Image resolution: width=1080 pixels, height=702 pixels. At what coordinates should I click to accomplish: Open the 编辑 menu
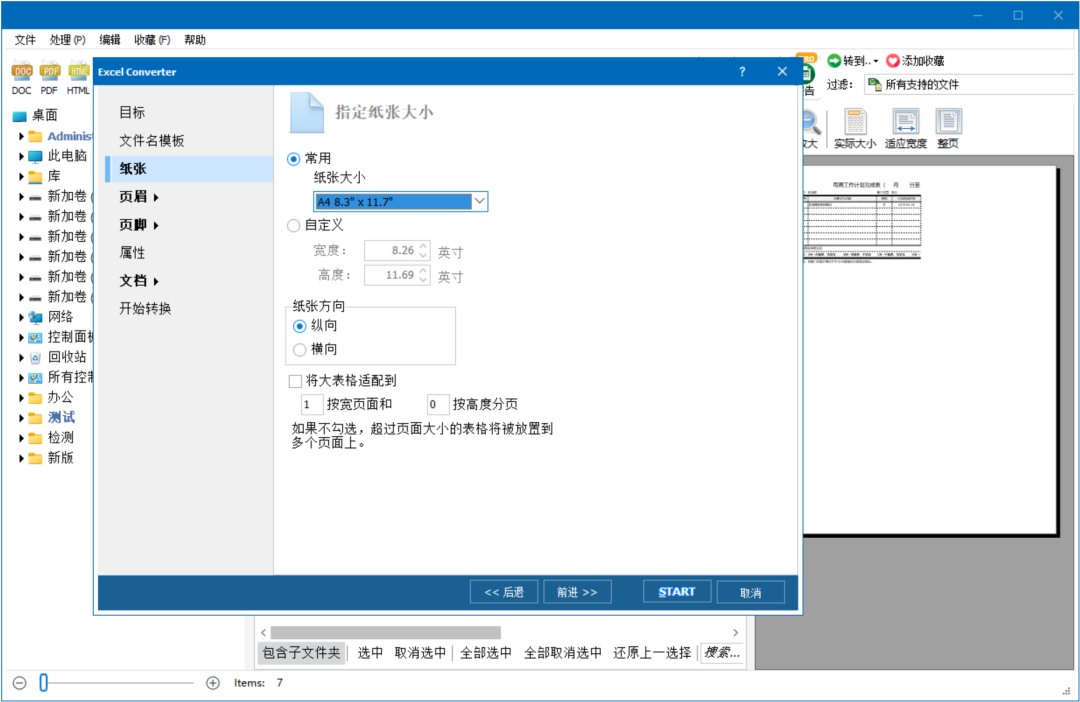coord(110,40)
